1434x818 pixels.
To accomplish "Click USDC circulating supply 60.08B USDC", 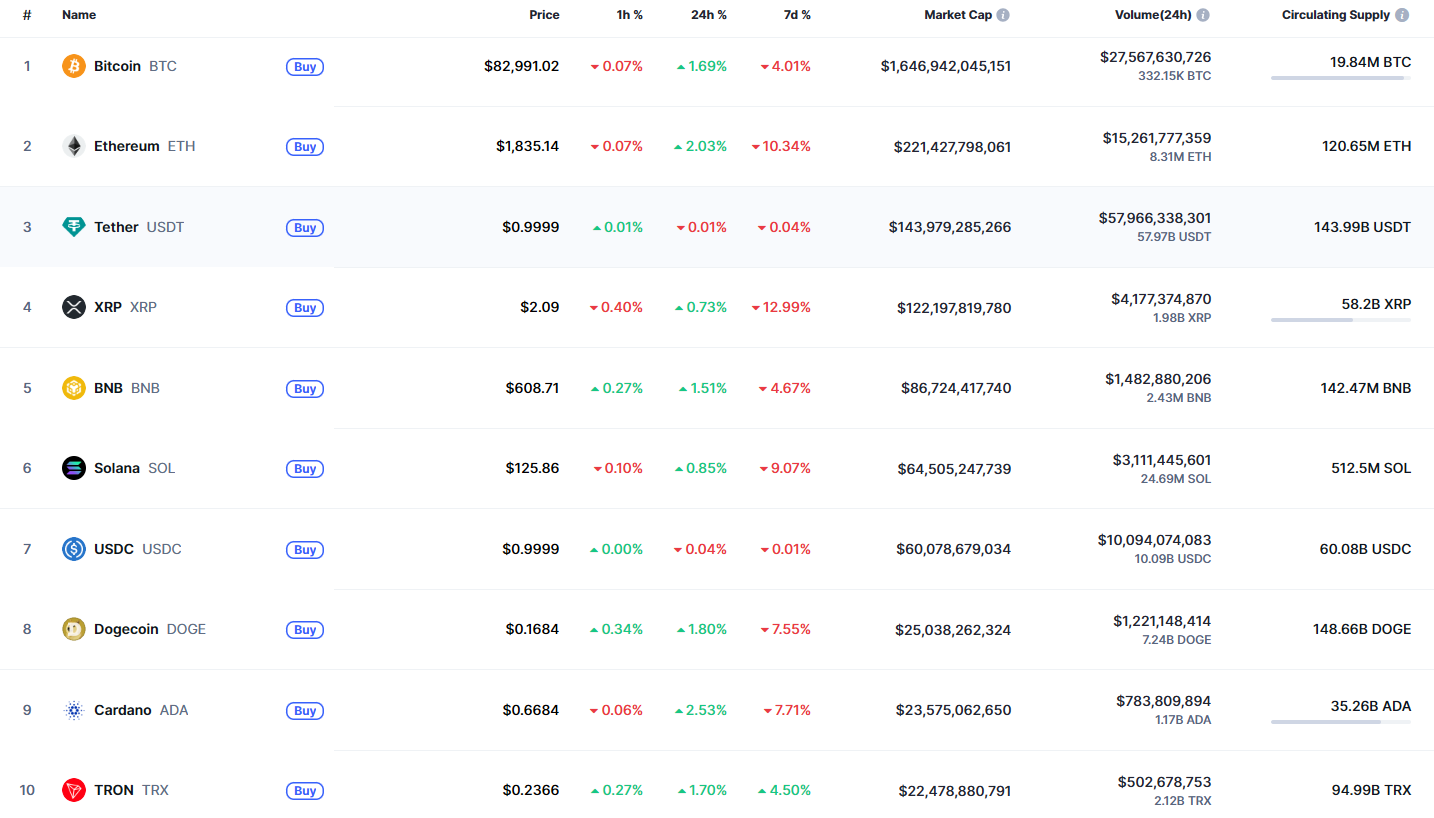I will tap(1366, 549).
